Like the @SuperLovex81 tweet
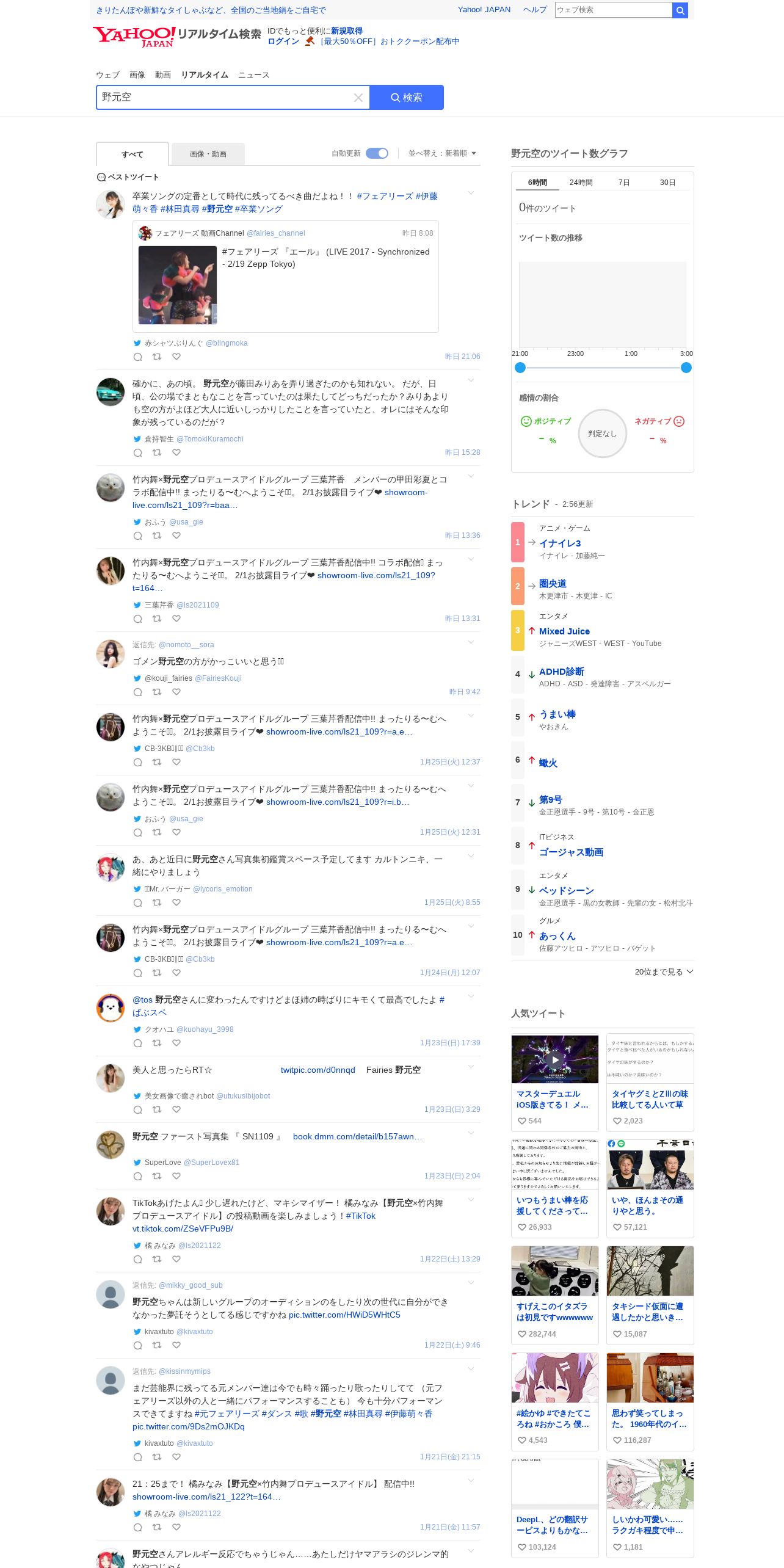 (176, 1176)
